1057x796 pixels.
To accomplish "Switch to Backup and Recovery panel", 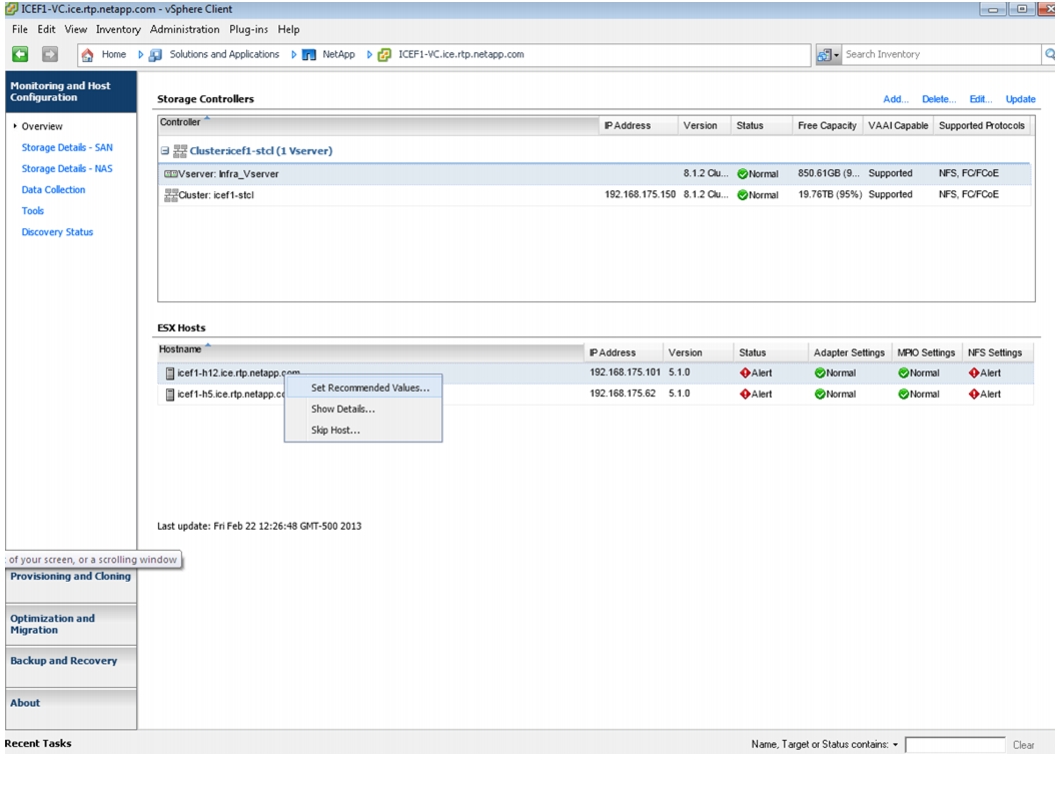I will (x=71, y=667).
